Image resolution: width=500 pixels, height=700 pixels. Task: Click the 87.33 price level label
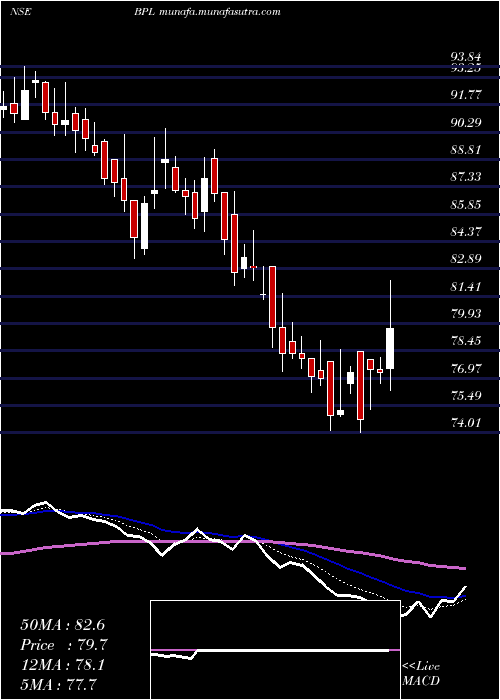[x=466, y=177]
